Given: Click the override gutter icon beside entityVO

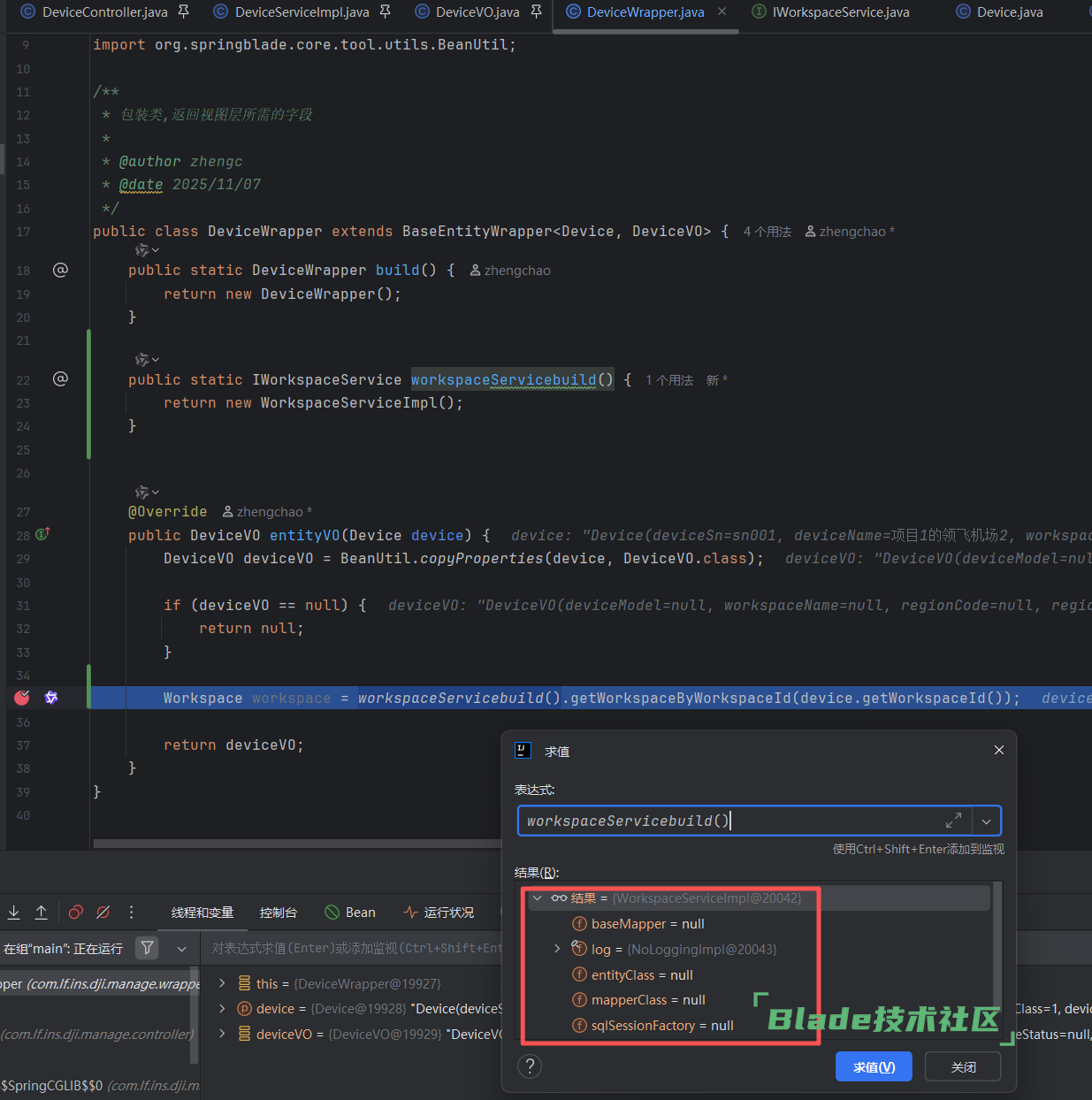Looking at the screenshot, I should point(42,534).
